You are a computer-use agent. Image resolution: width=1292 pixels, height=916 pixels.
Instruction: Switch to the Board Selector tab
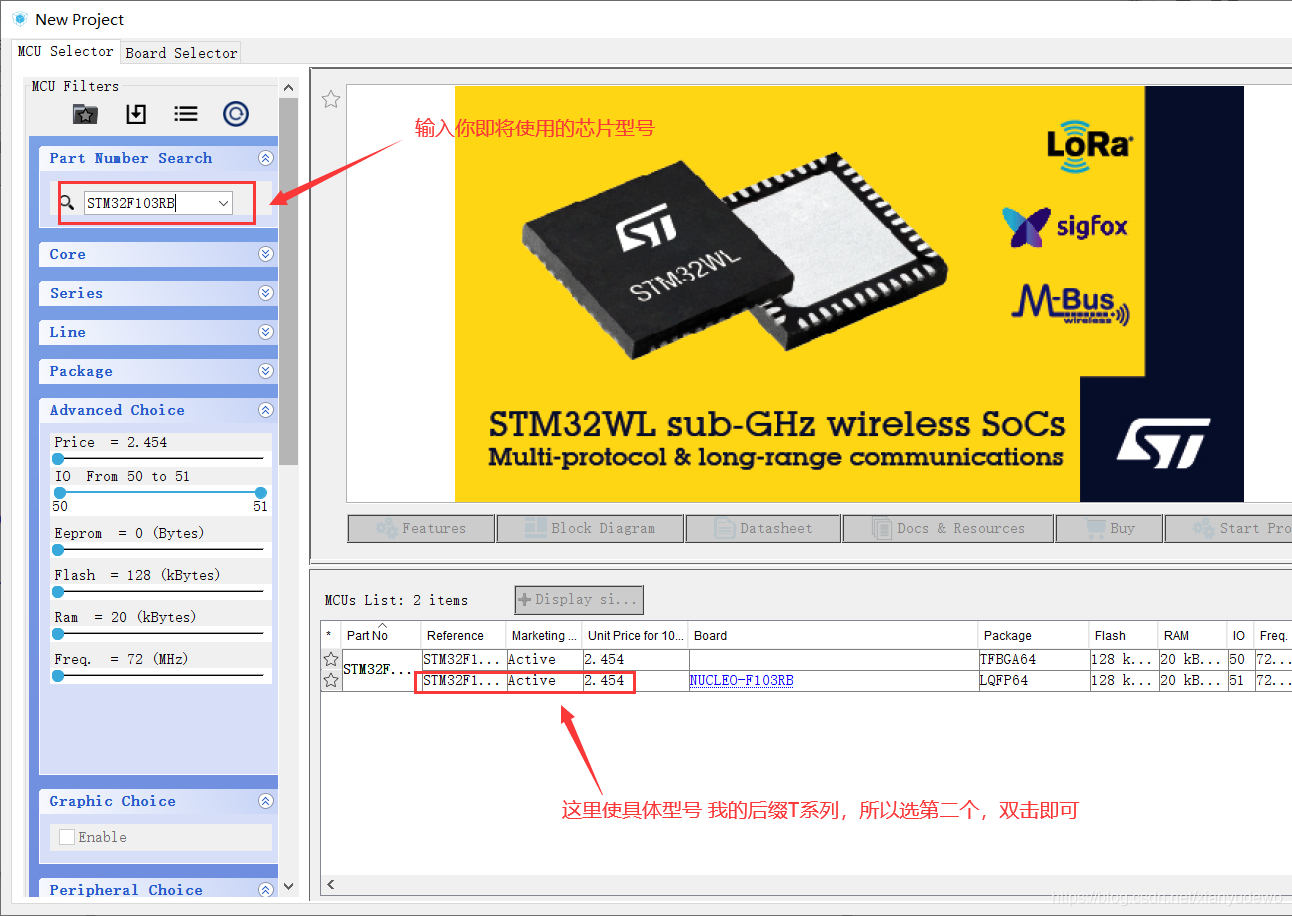tap(180, 51)
